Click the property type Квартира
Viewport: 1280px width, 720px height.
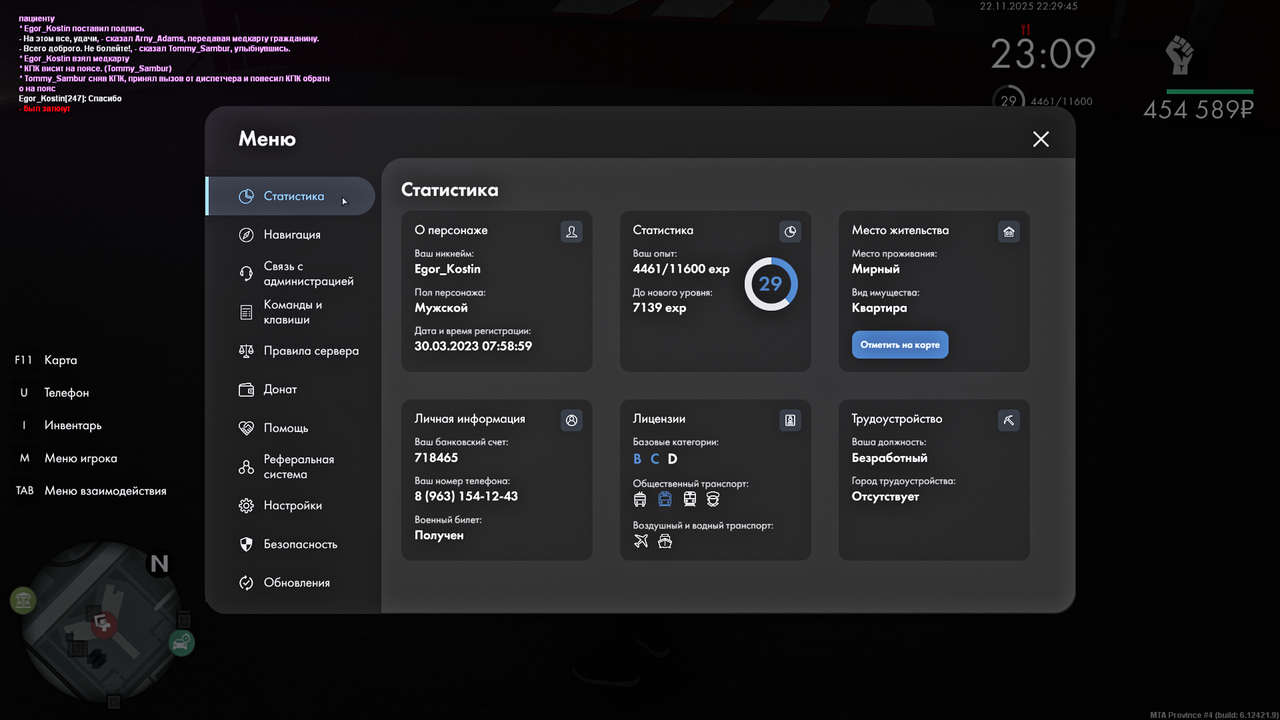click(x=880, y=308)
